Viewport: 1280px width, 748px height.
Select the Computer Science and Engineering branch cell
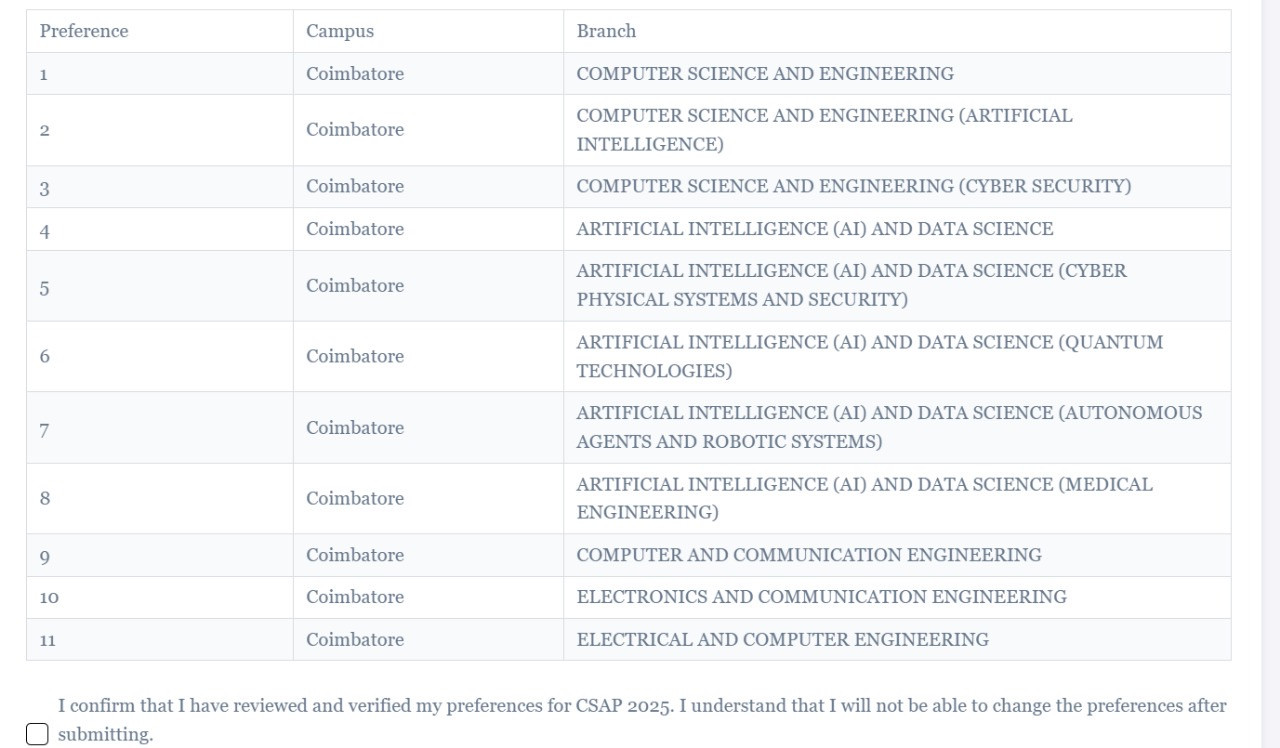[765, 74]
